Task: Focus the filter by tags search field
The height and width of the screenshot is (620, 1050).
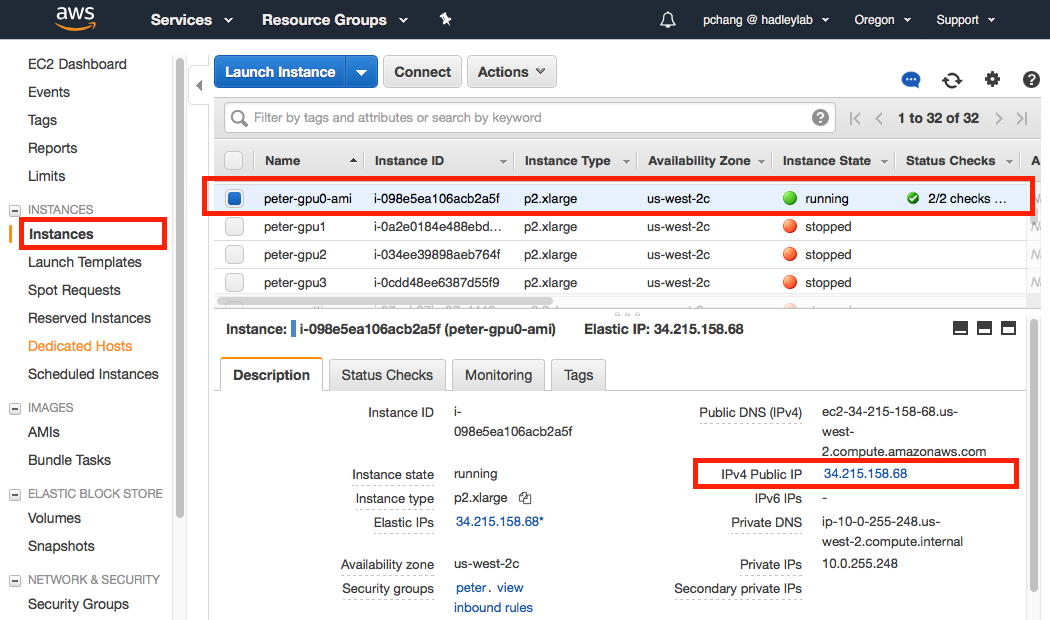Action: pos(529,118)
